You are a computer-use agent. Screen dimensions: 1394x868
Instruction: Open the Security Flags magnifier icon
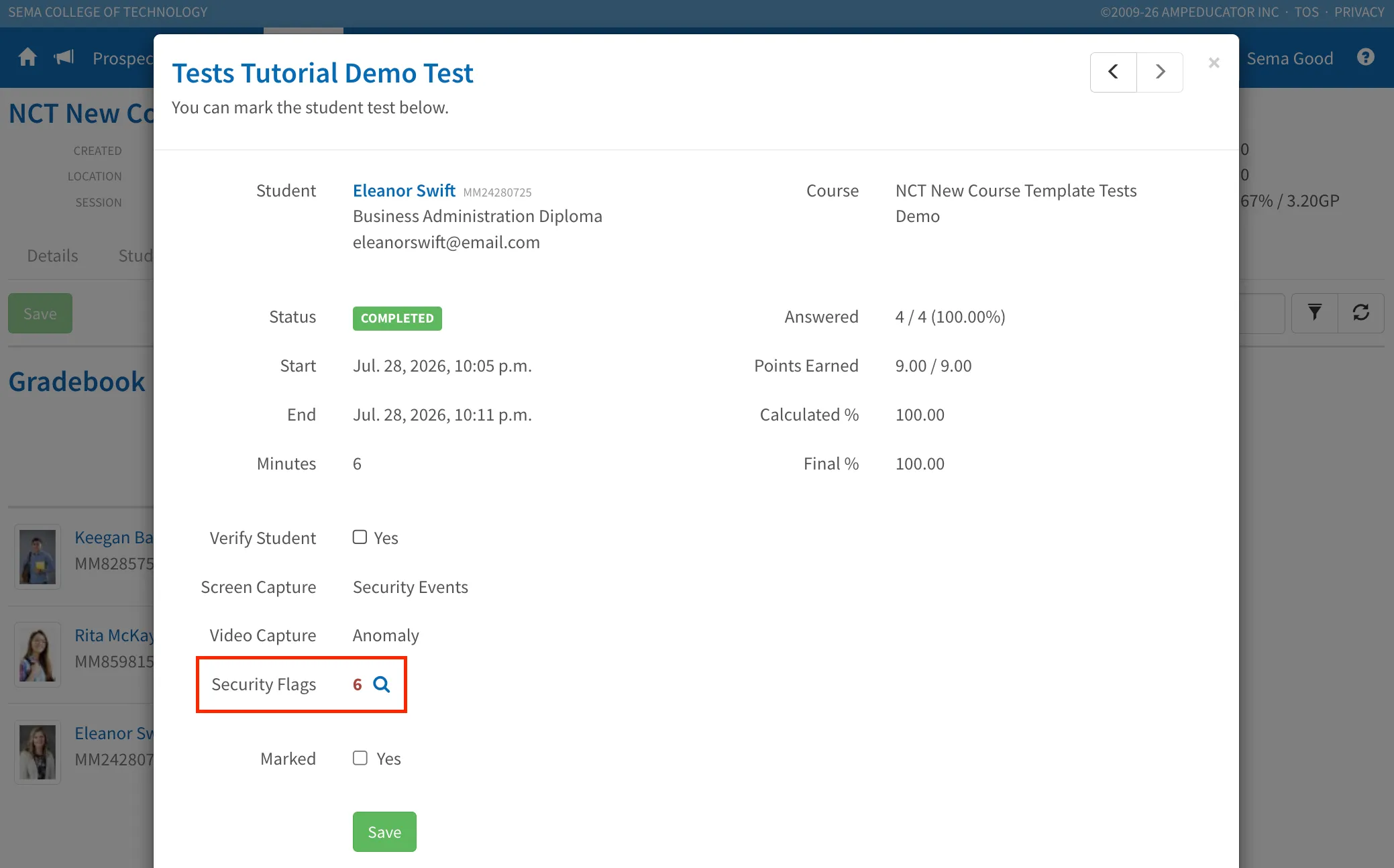pos(382,684)
